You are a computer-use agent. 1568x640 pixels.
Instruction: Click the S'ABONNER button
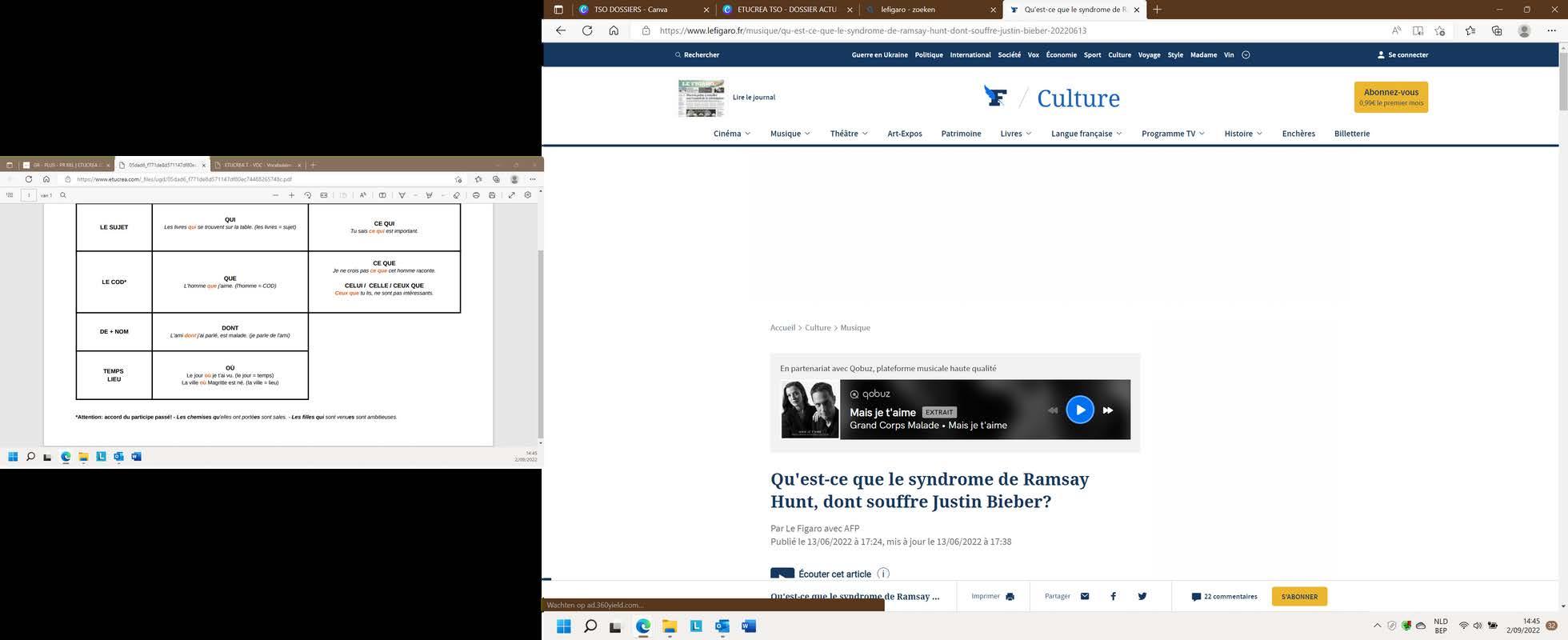(1299, 596)
